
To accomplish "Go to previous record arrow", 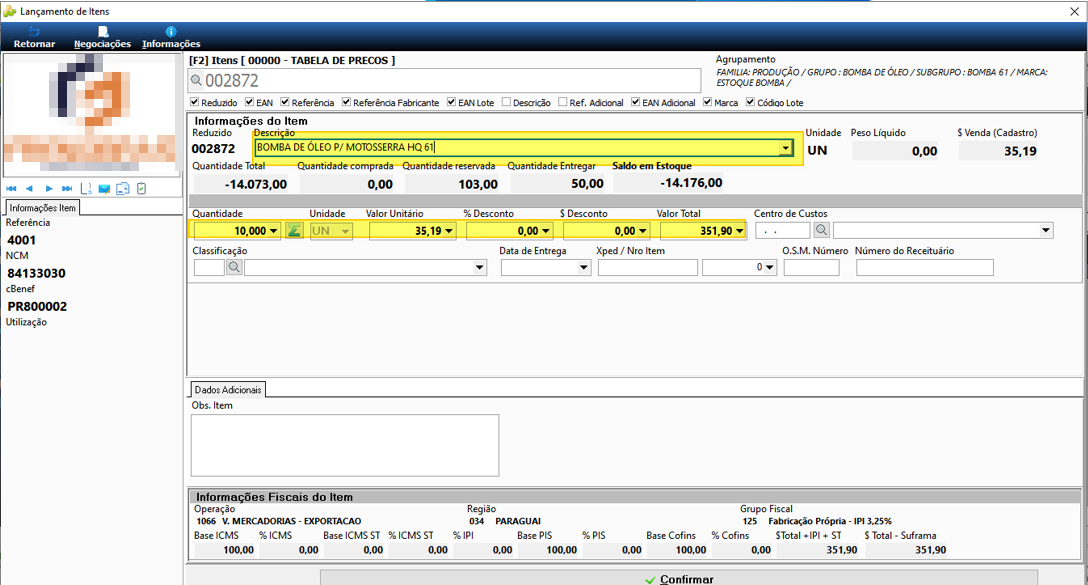I will click(x=29, y=189).
